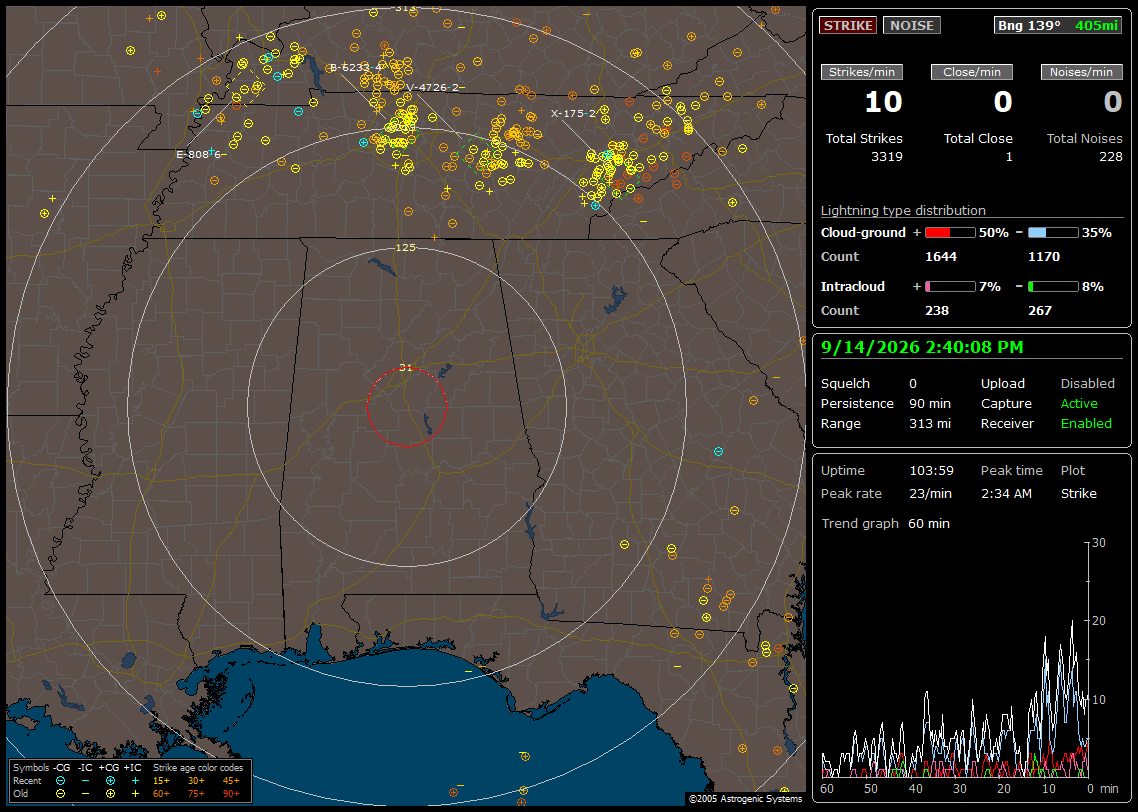Click the Recent -CG legend symbol
1138x812 pixels.
pos(60,781)
